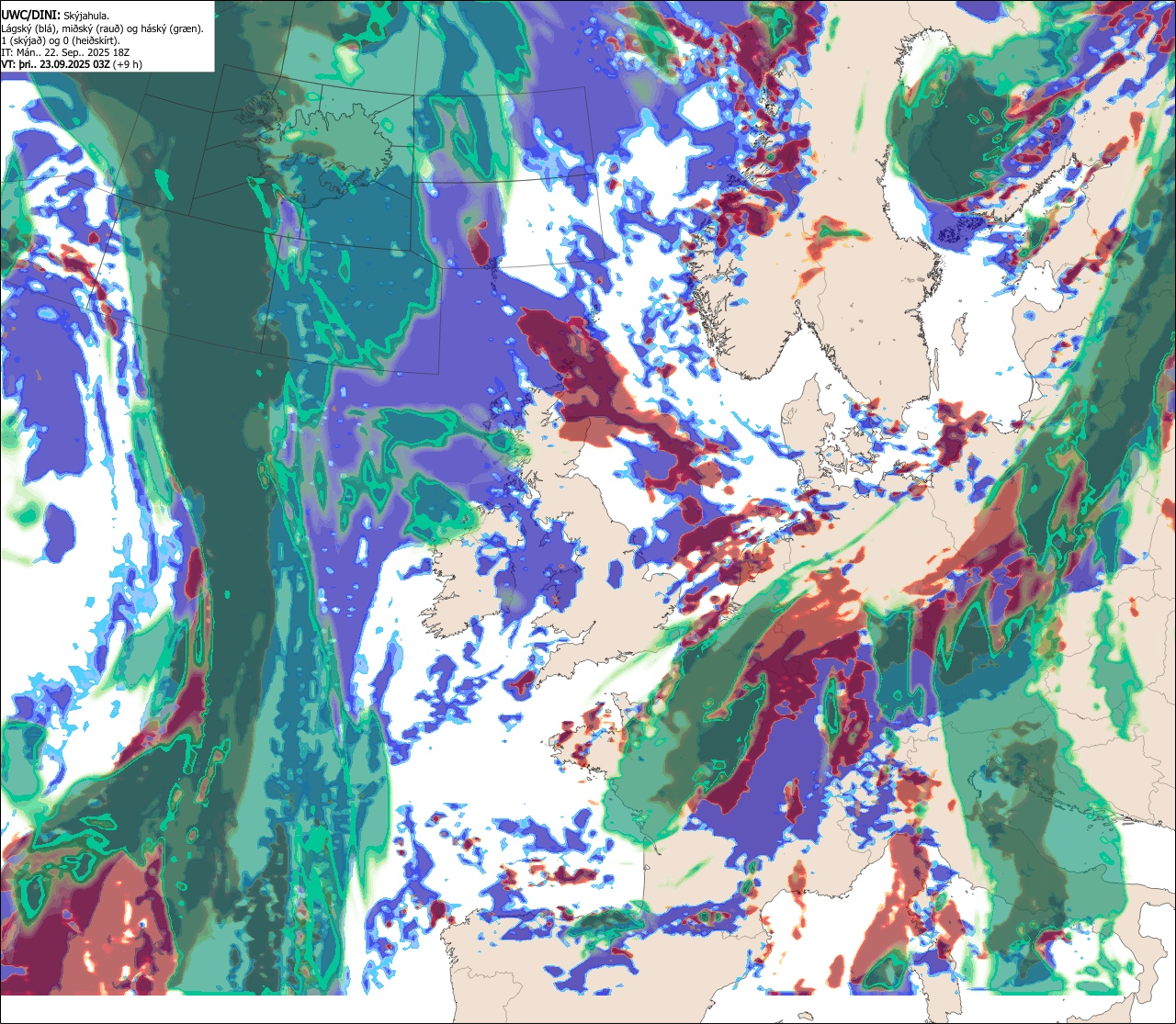Click the "VT: þri.. 23.09.2025 03Z (+9 h)" text
The height and width of the screenshot is (1024, 1176).
72,64
